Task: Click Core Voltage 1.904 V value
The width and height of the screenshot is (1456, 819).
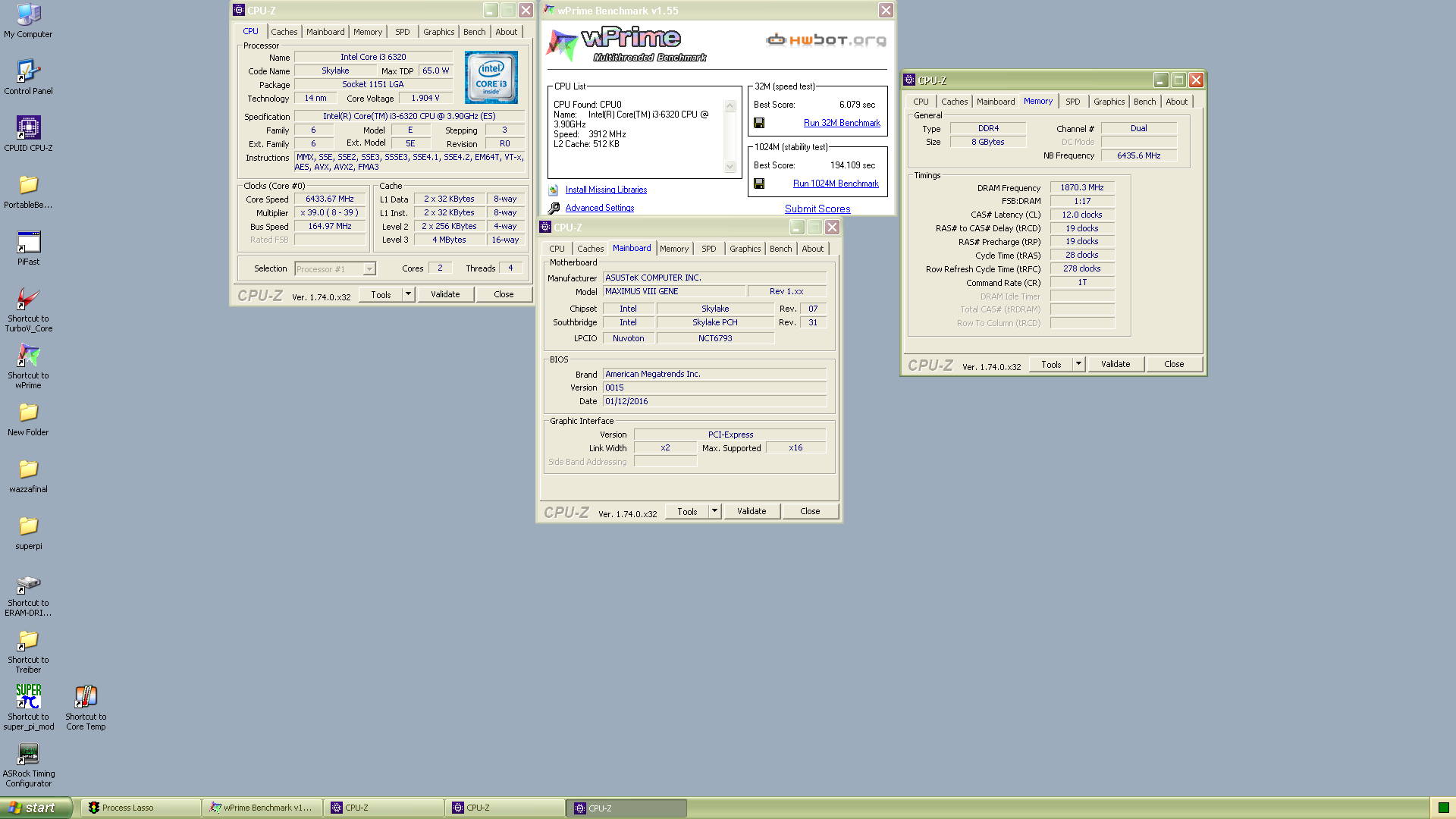Action: (x=425, y=98)
